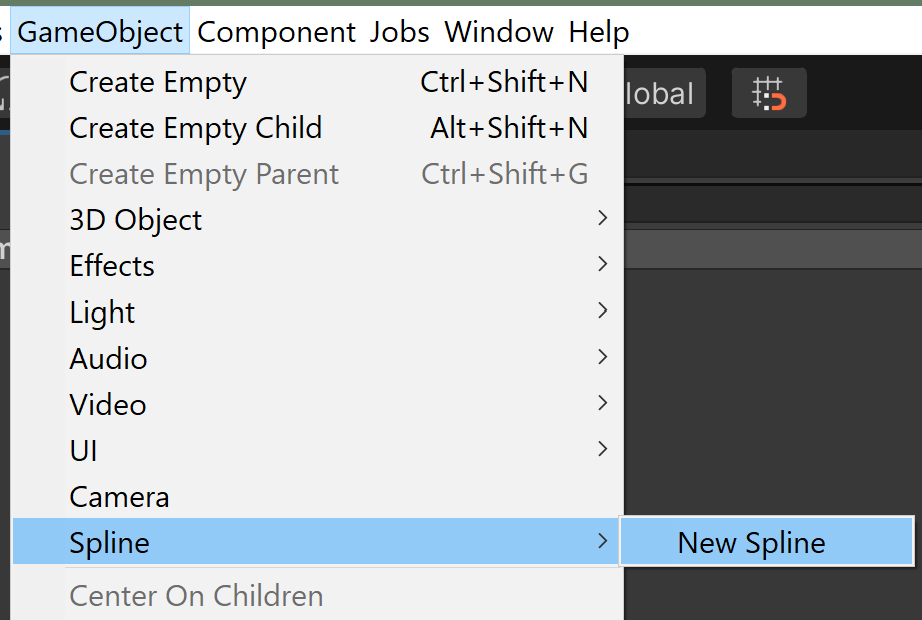
Task: Expand the Effects submenu
Action: point(111,265)
